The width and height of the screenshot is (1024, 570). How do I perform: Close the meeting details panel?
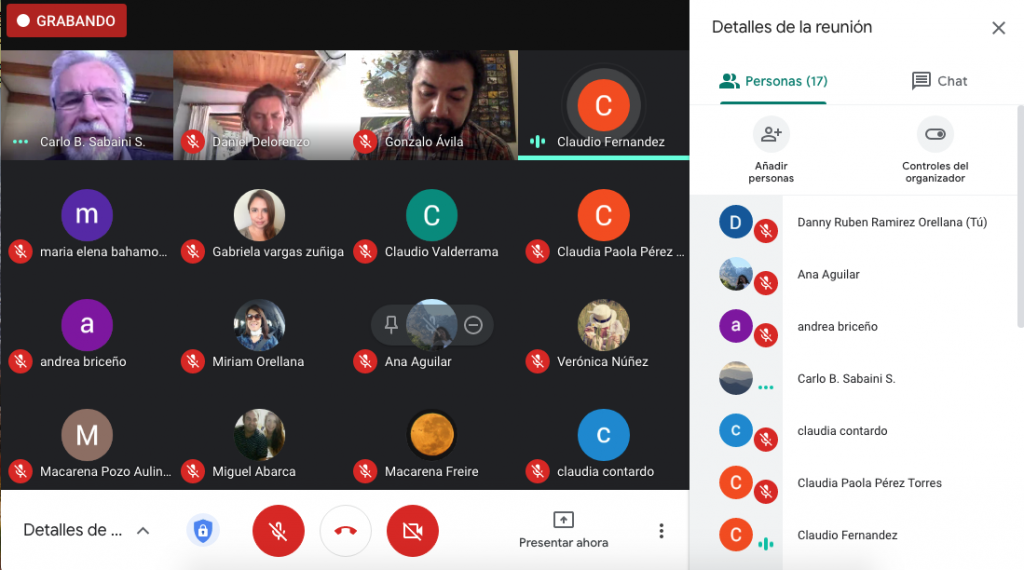point(999,28)
